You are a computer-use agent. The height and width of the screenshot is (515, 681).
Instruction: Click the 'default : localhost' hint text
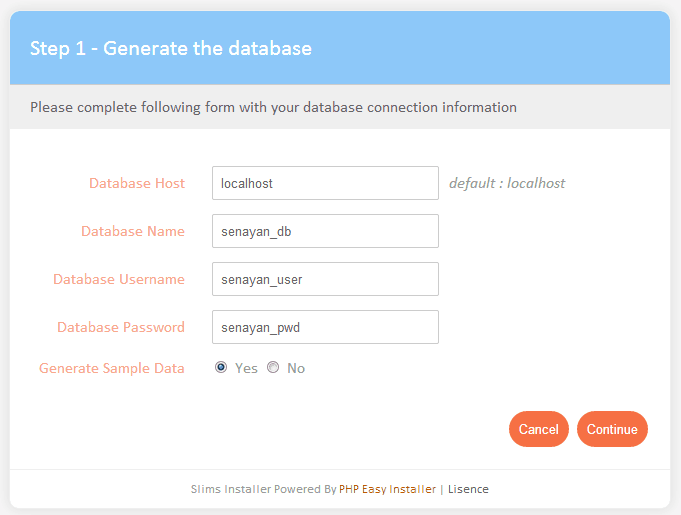506,183
